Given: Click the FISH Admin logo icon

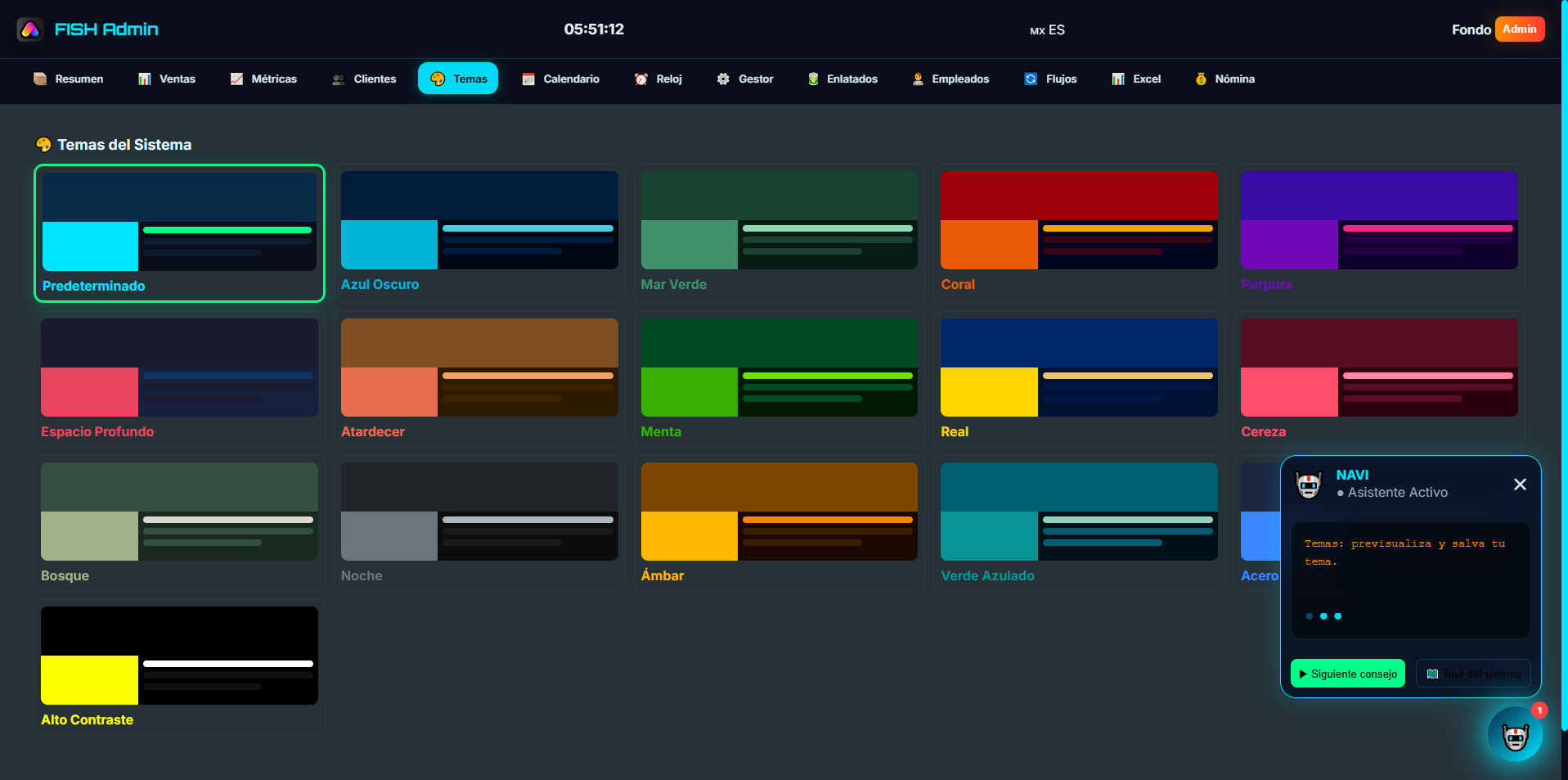Looking at the screenshot, I should click(x=30, y=29).
